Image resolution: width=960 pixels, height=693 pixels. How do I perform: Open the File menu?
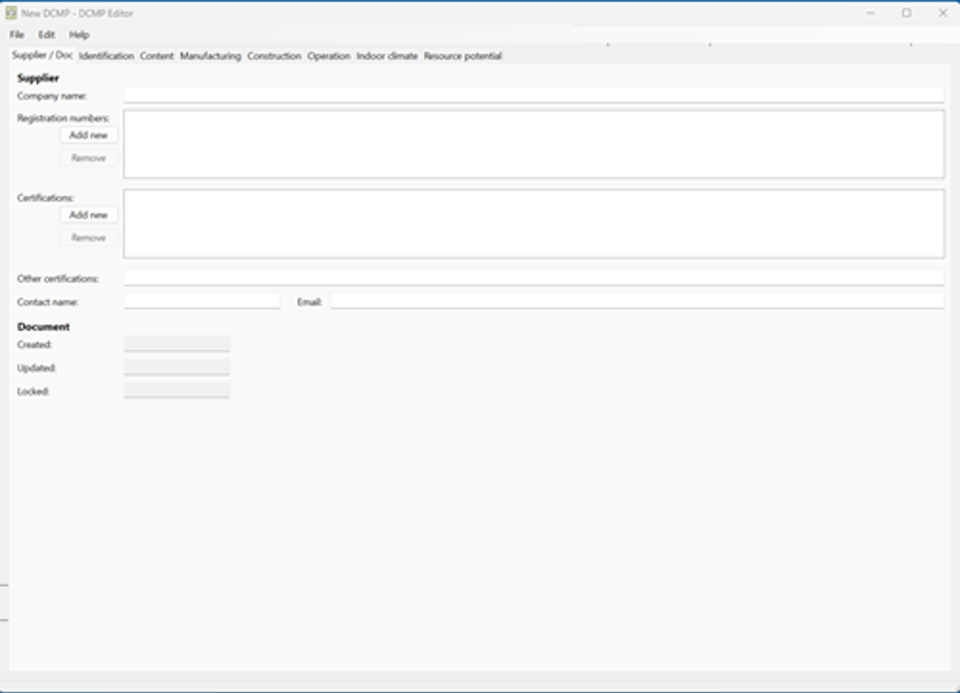point(17,34)
